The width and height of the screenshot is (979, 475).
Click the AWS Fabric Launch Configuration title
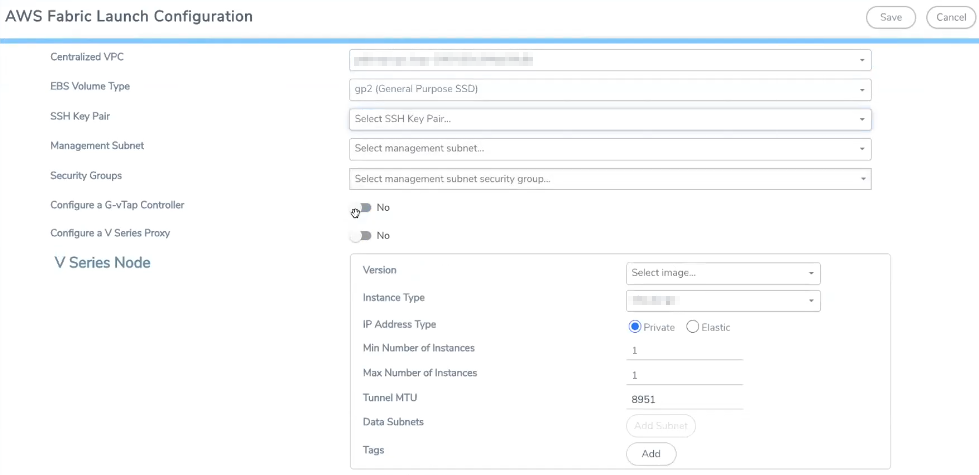[x=129, y=17]
